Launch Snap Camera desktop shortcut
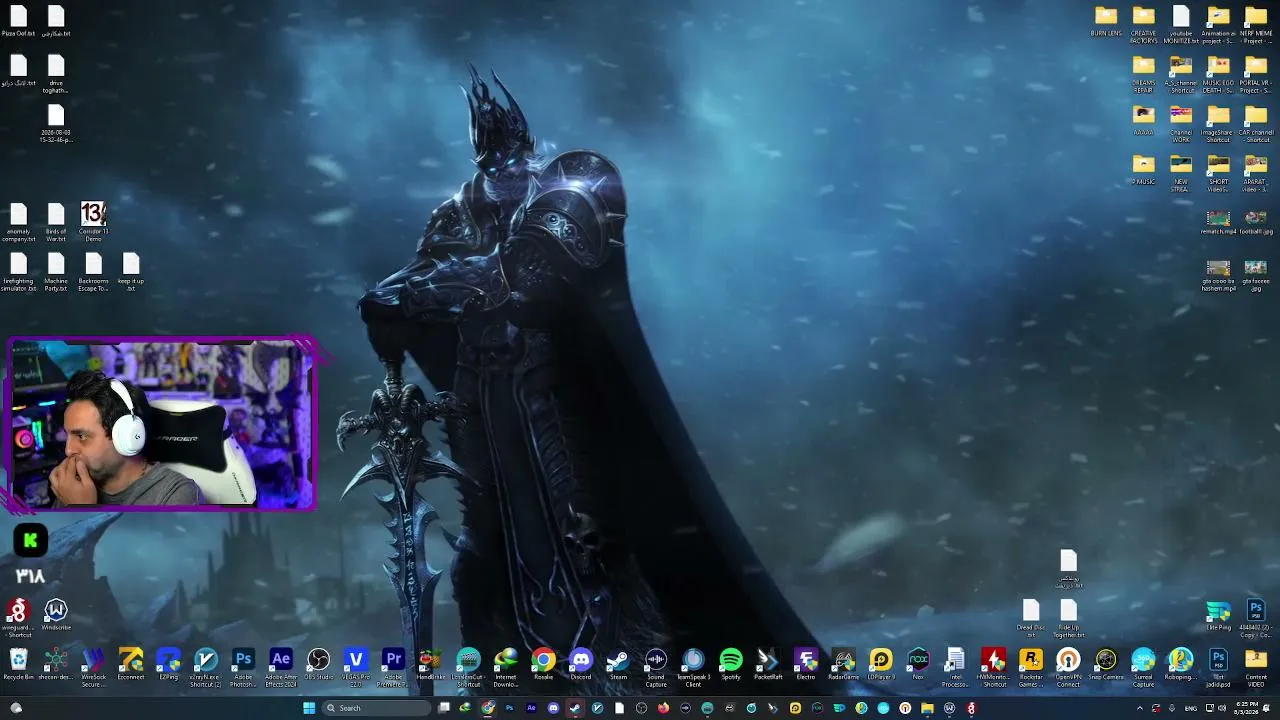This screenshot has height=720, width=1280. point(1106,664)
